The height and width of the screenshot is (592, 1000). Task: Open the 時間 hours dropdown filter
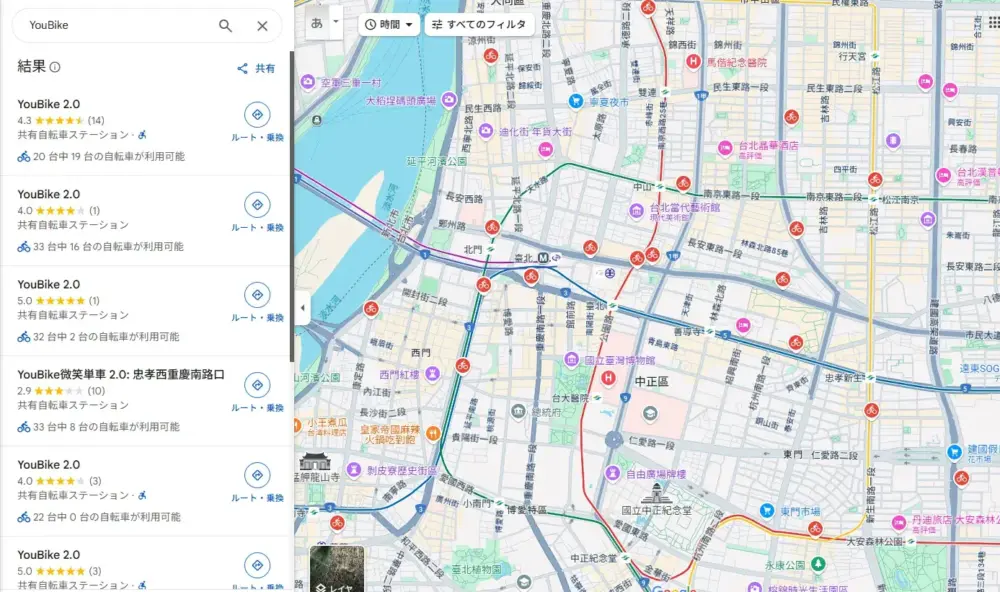(389, 24)
